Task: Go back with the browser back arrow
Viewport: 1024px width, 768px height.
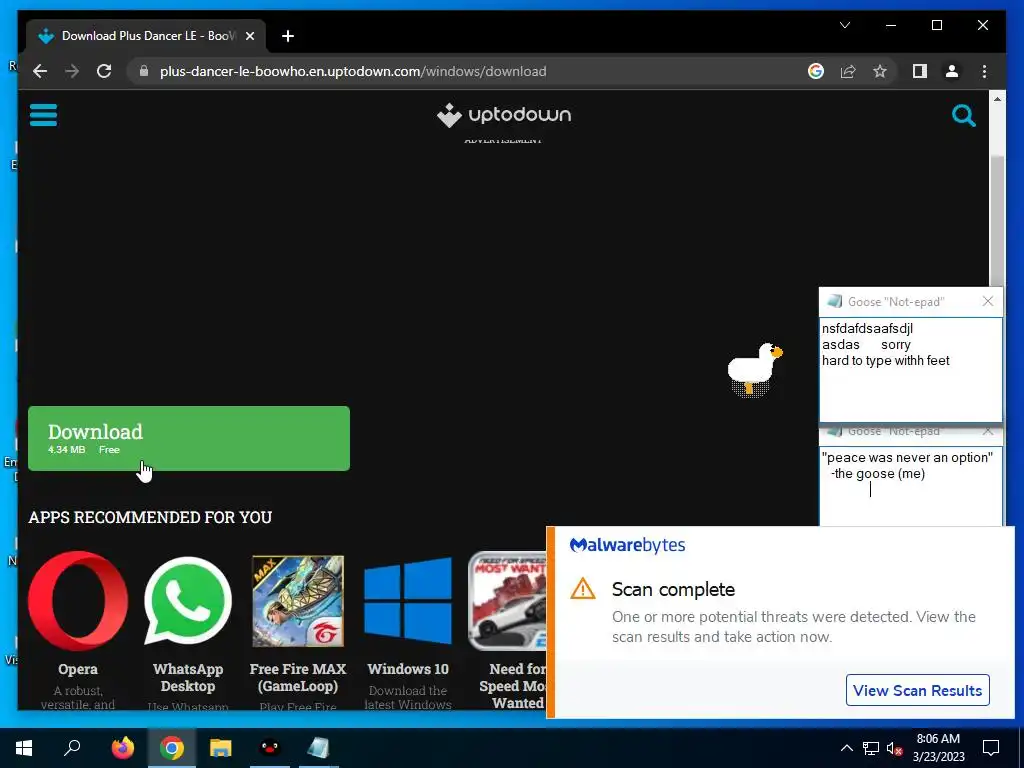Action: point(40,71)
